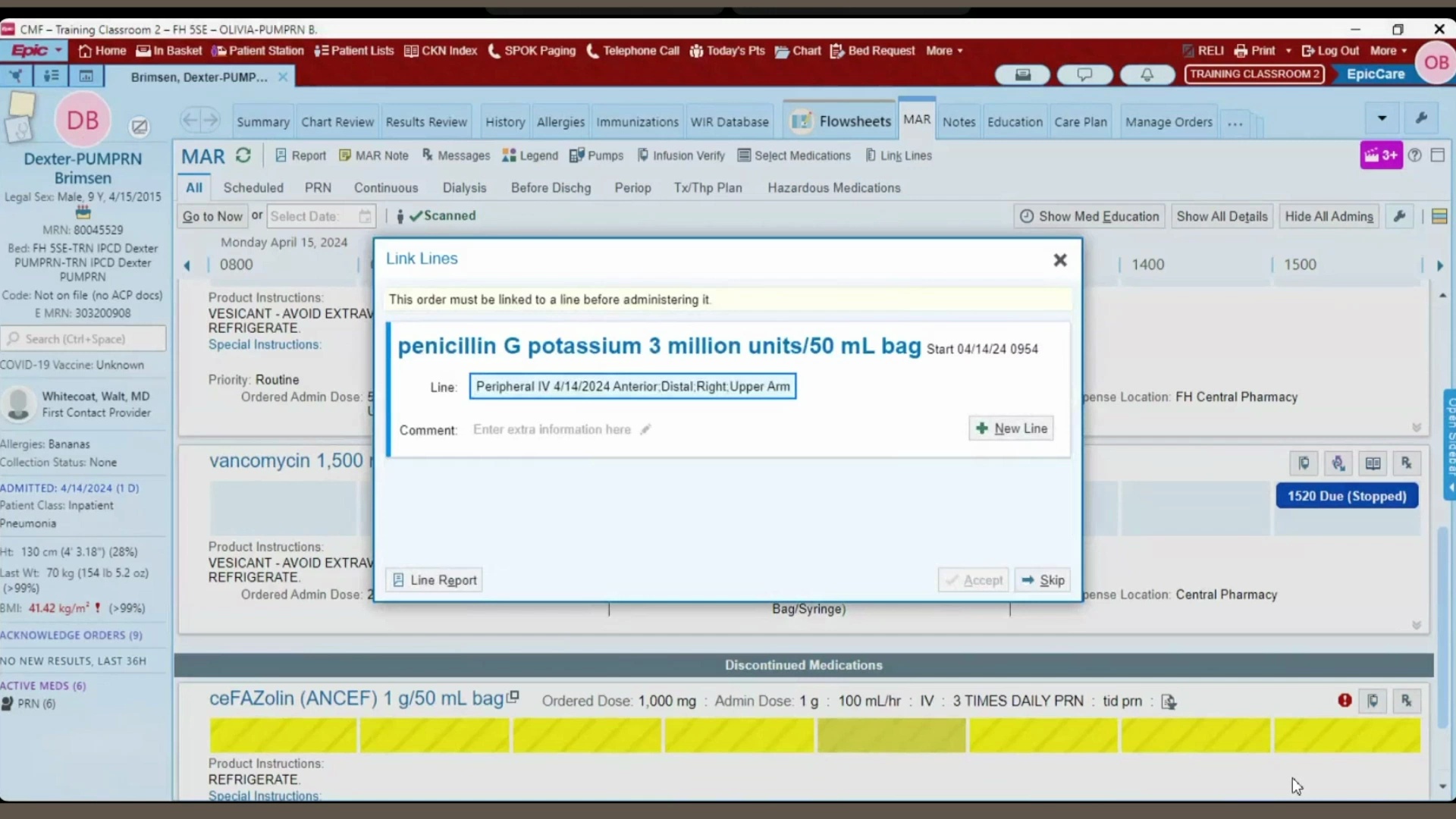Click the notification bell icon
Viewport: 1456px width, 819px height.
pos(1147,74)
